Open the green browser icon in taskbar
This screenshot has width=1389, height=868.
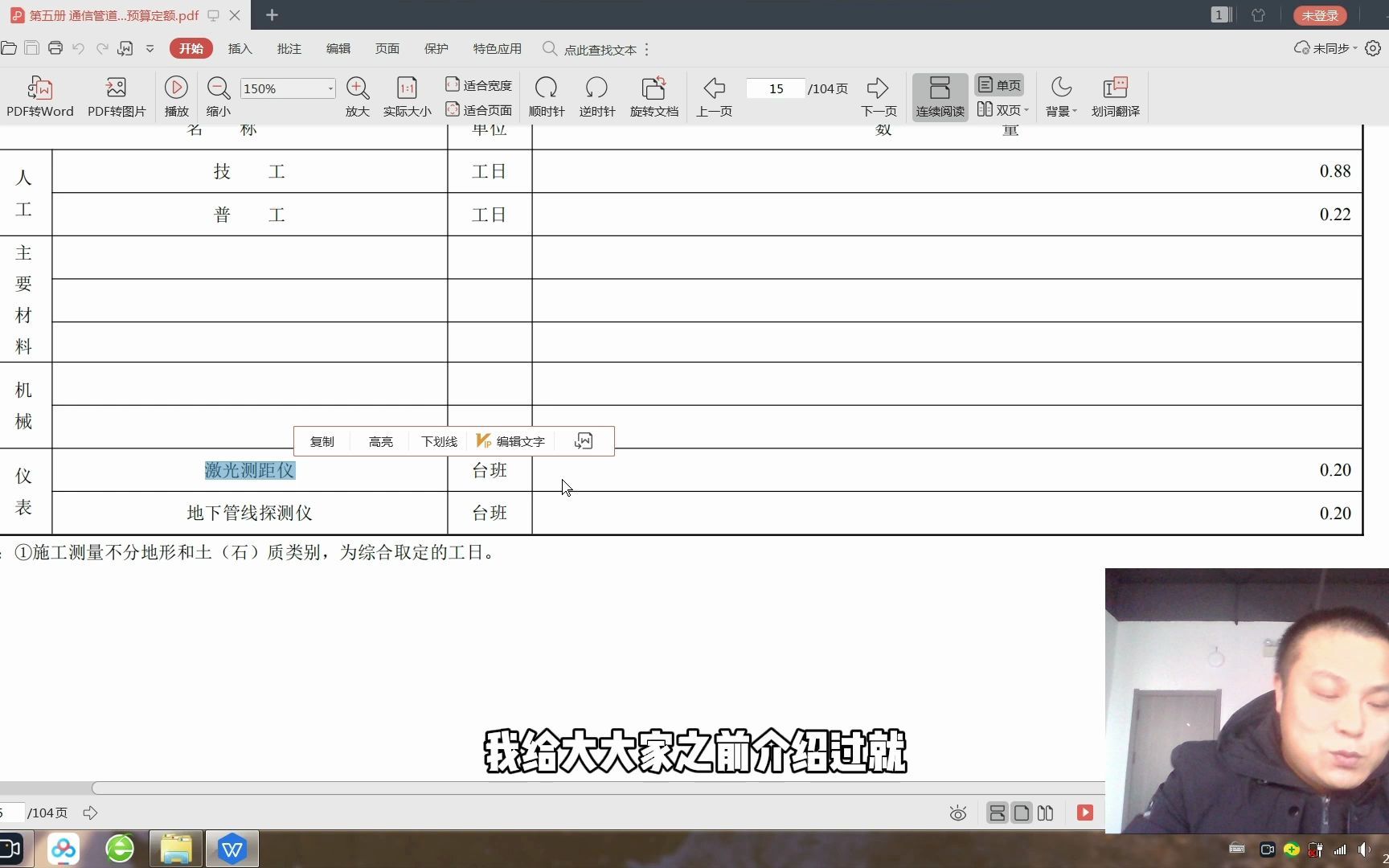point(120,849)
